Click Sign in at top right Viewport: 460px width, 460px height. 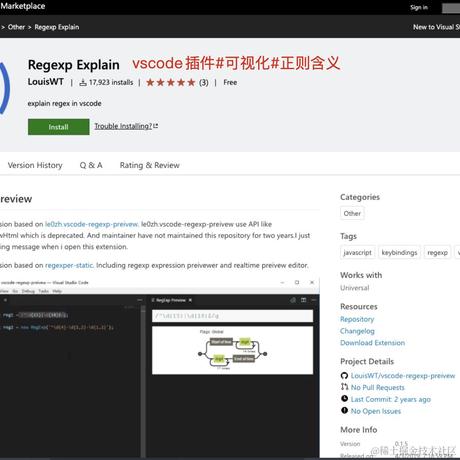click(419, 7)
